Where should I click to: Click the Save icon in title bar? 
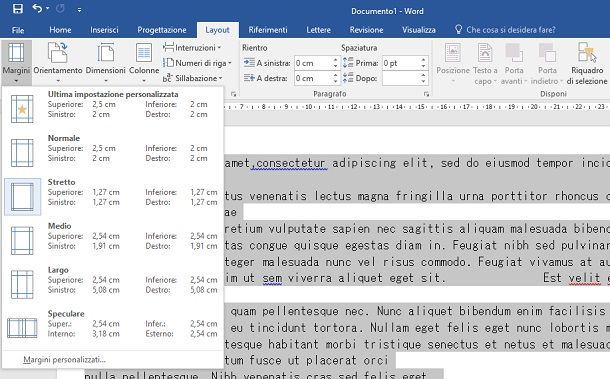[18, 8]
